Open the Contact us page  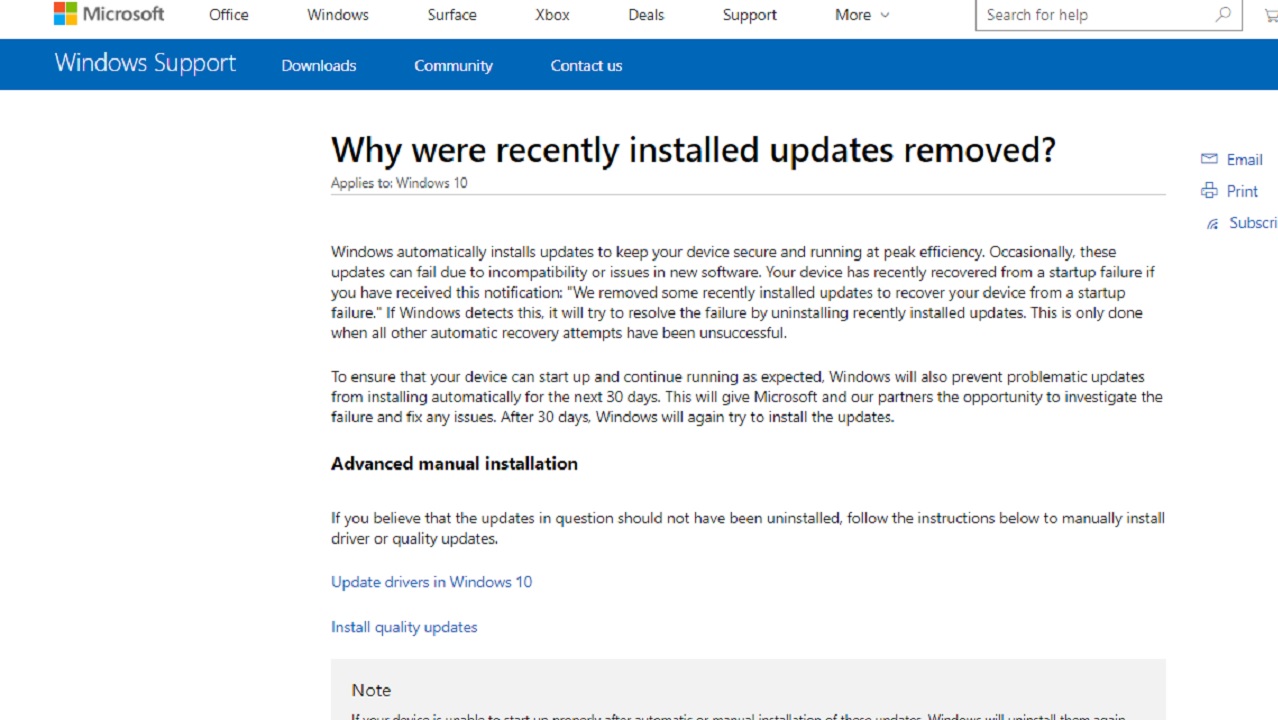click(586, 66)
